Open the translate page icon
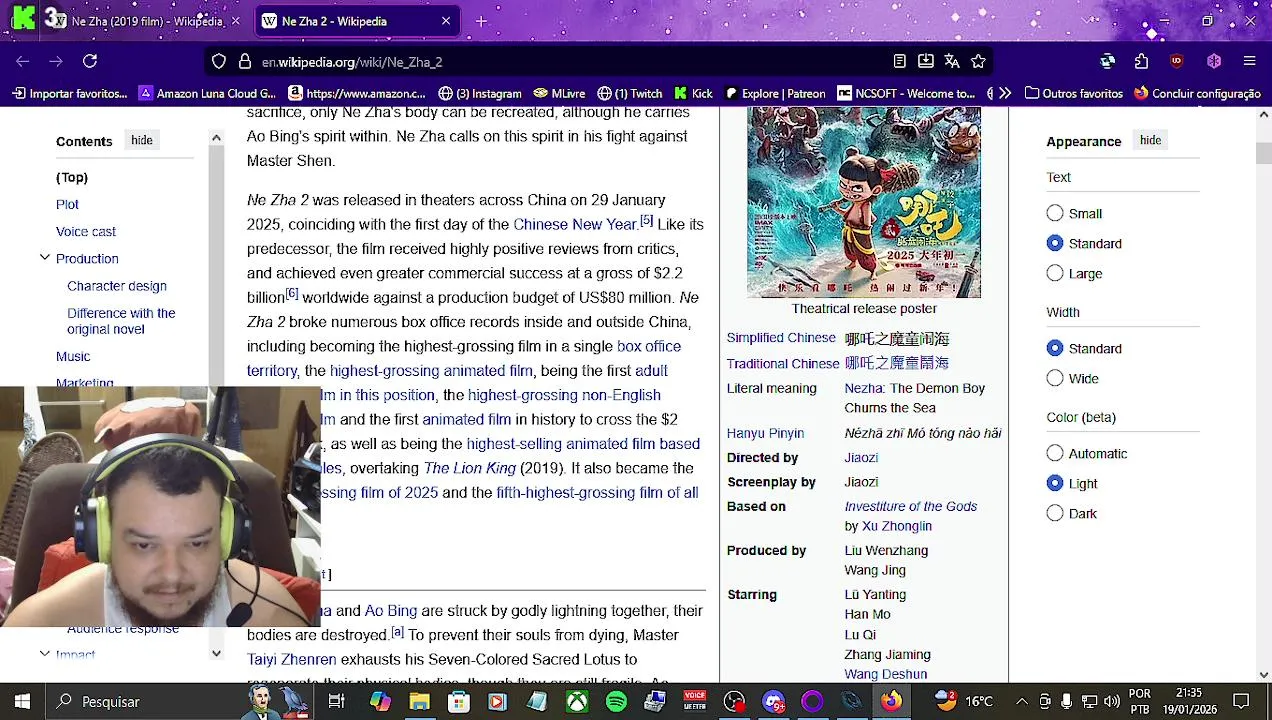Image resolution: width=1272 pixels, height=720 pixels. click(x=952, y=61)
